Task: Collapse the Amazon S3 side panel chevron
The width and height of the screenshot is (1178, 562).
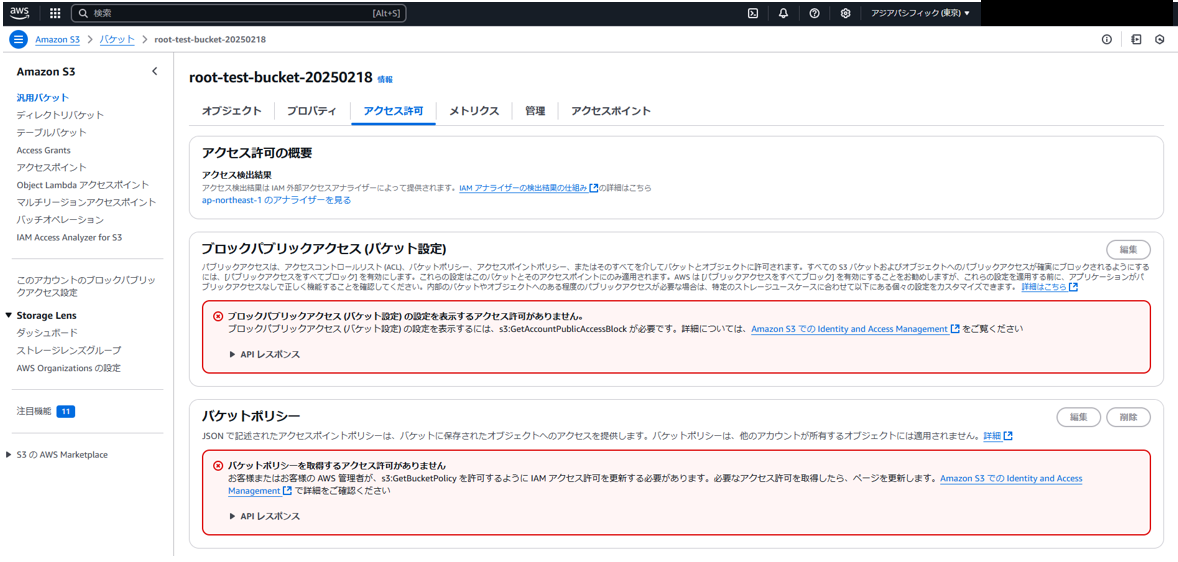Action: (x=154, y=71)
